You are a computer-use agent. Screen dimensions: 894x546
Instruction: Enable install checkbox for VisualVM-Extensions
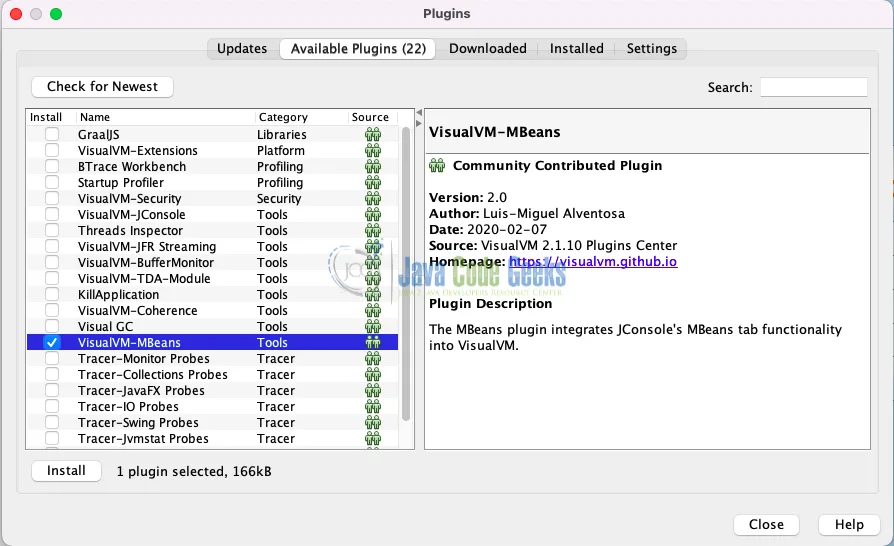pos(52,150)
